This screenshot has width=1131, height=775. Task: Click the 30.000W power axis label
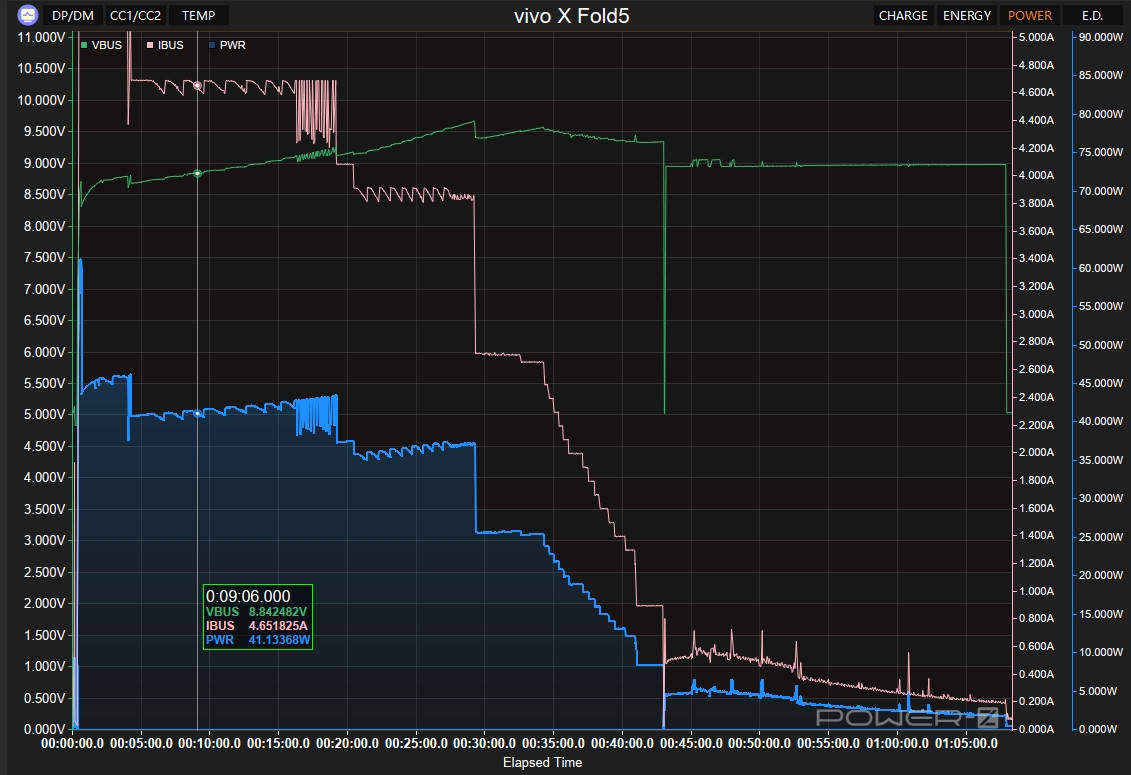click(x=1101, y=498)
